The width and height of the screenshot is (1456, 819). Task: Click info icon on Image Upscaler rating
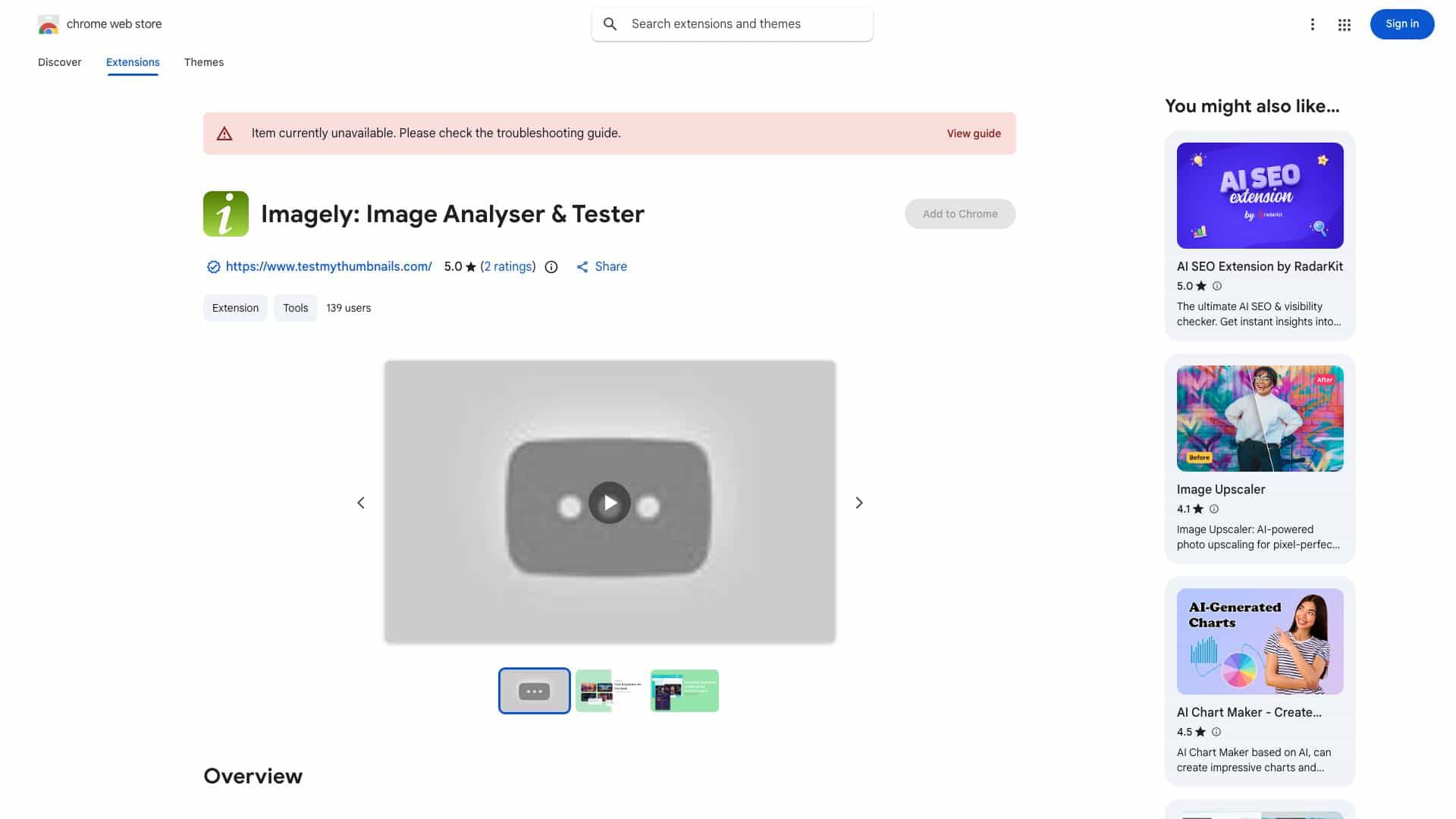(x=1214, y=509)
